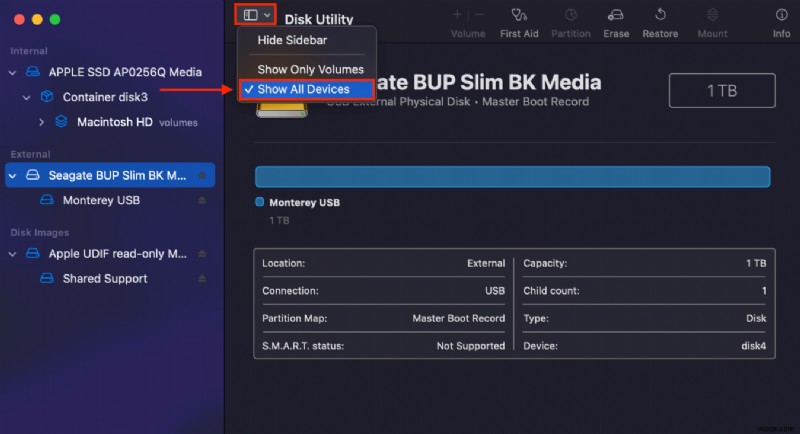
Task: Click the Monterey USB drive icon in sidebar
Action: (x=47, y=200)
